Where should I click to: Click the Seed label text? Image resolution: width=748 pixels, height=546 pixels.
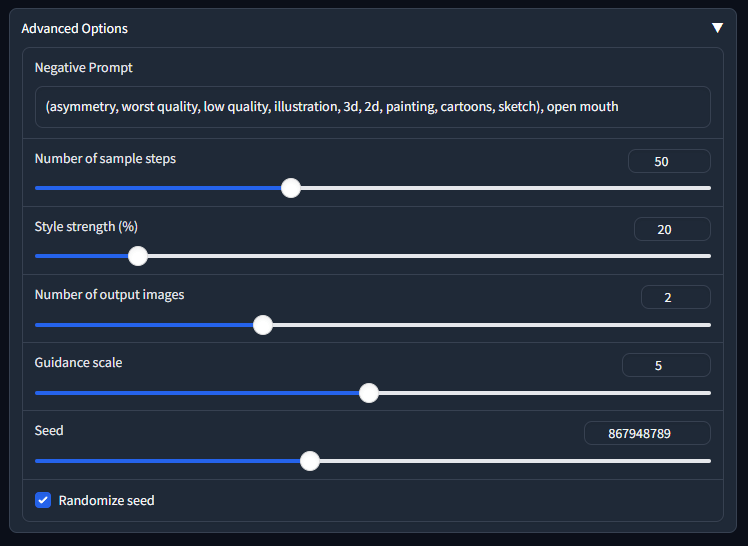49,430
